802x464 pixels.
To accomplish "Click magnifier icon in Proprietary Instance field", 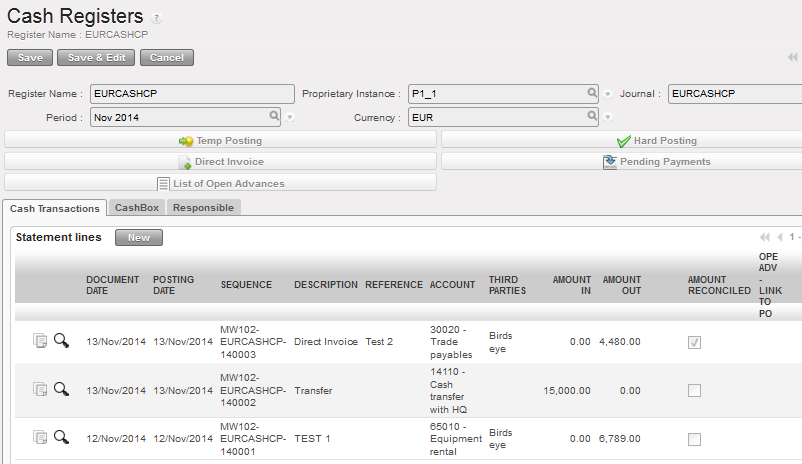I will pyautogui.click(x=592, y=94).
